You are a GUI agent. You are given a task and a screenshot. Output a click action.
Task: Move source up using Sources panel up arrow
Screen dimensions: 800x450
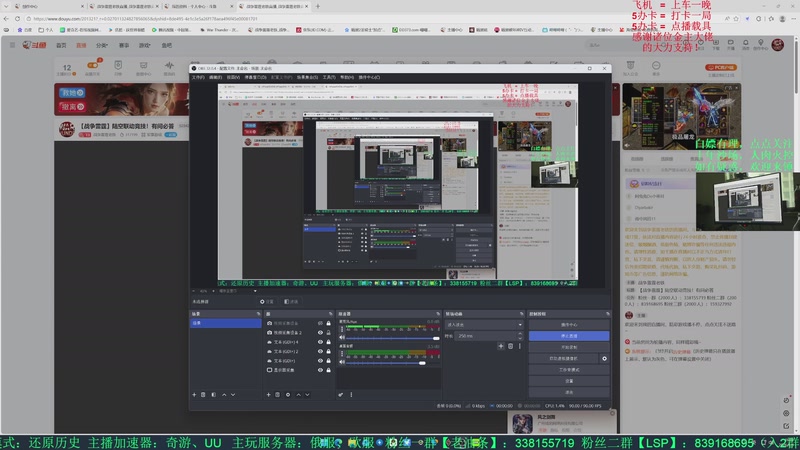tap(298, 395)
